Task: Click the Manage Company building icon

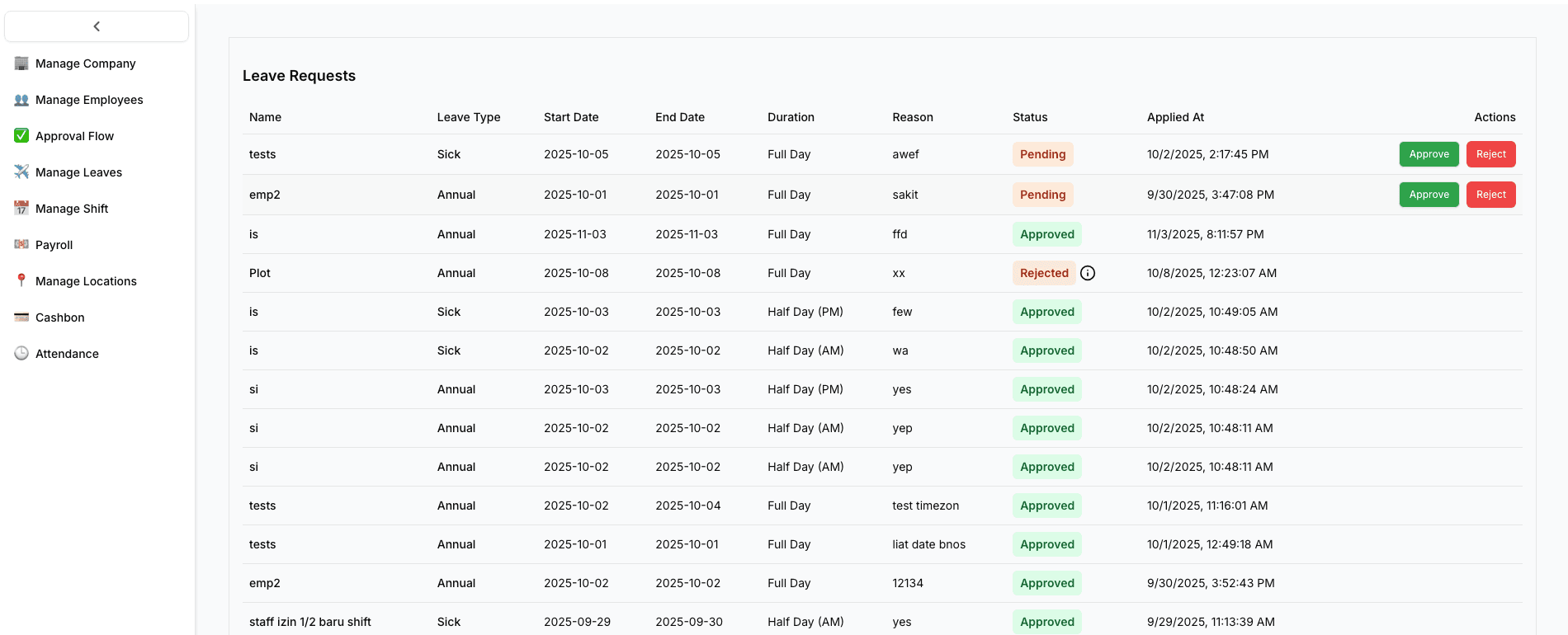Action: tap(21, 63)
